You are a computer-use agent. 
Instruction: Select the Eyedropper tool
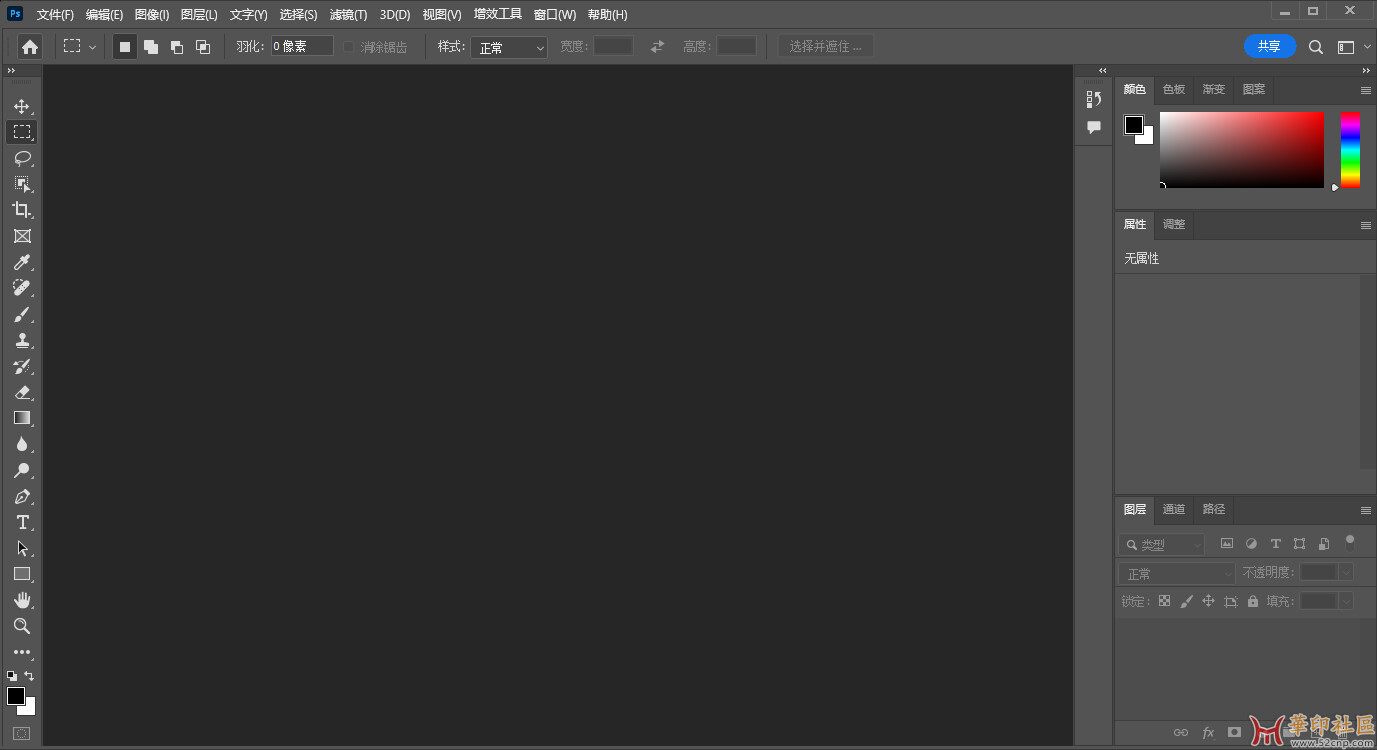(x=22, y=262)
